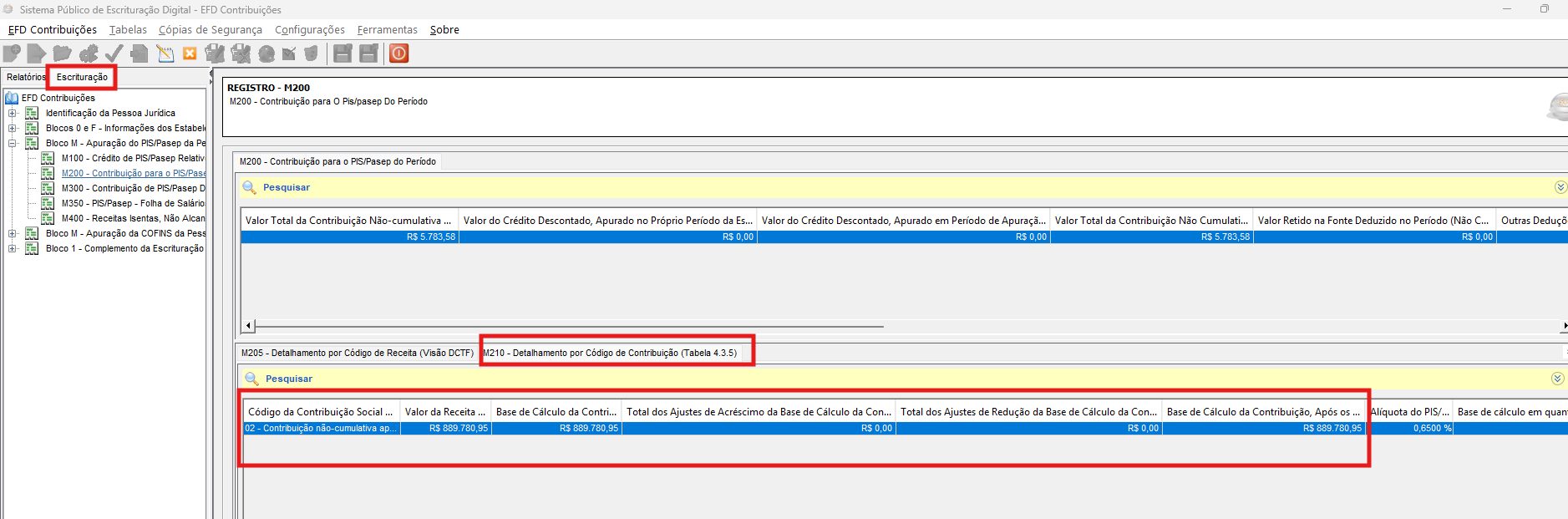This screenshot has width=1568, height=519.
Task: Click the gears processing icon
Action: (x=89, y=54)
